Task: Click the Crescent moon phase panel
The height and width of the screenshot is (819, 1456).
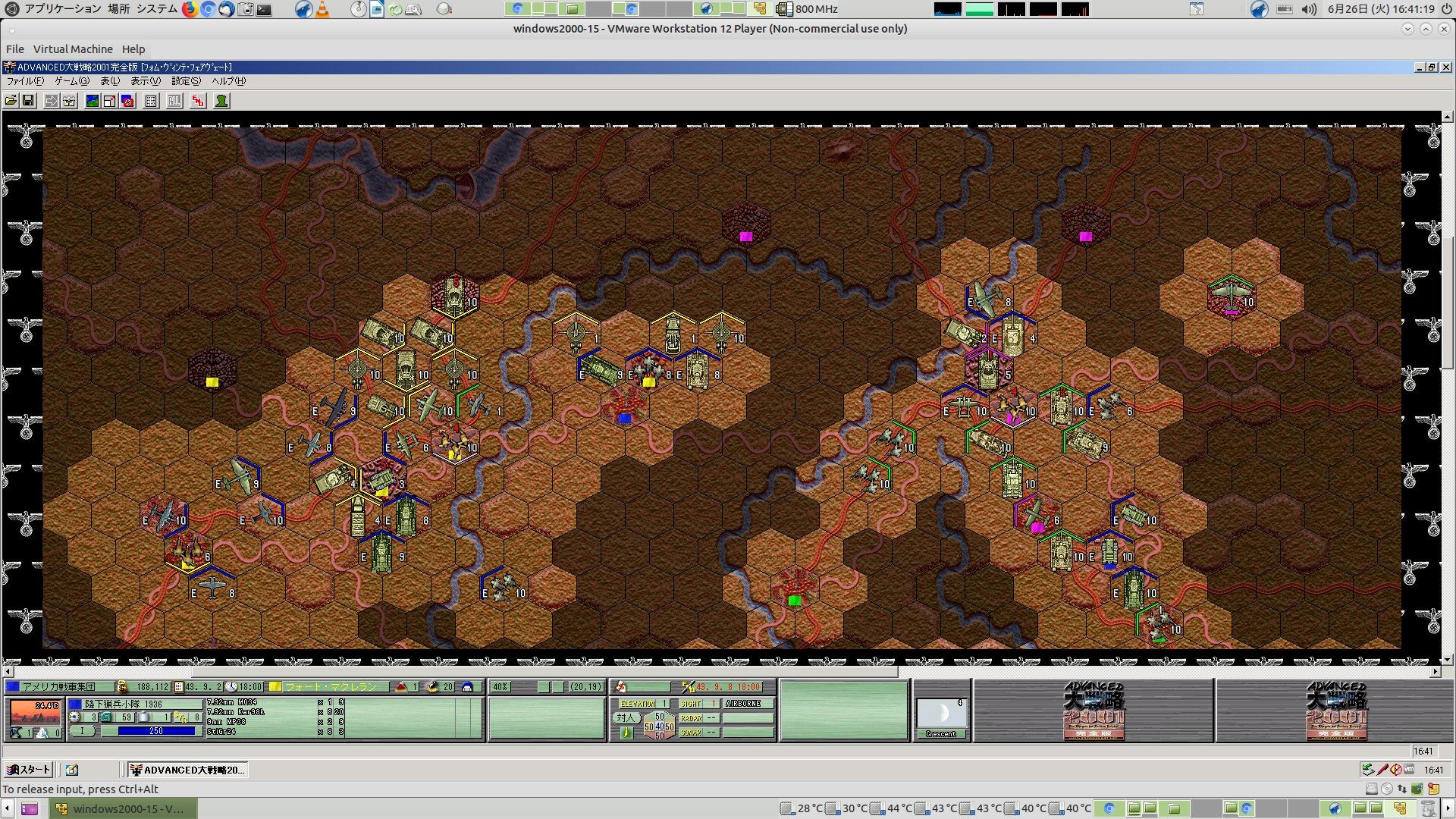Action: click(x=941, y=718)
